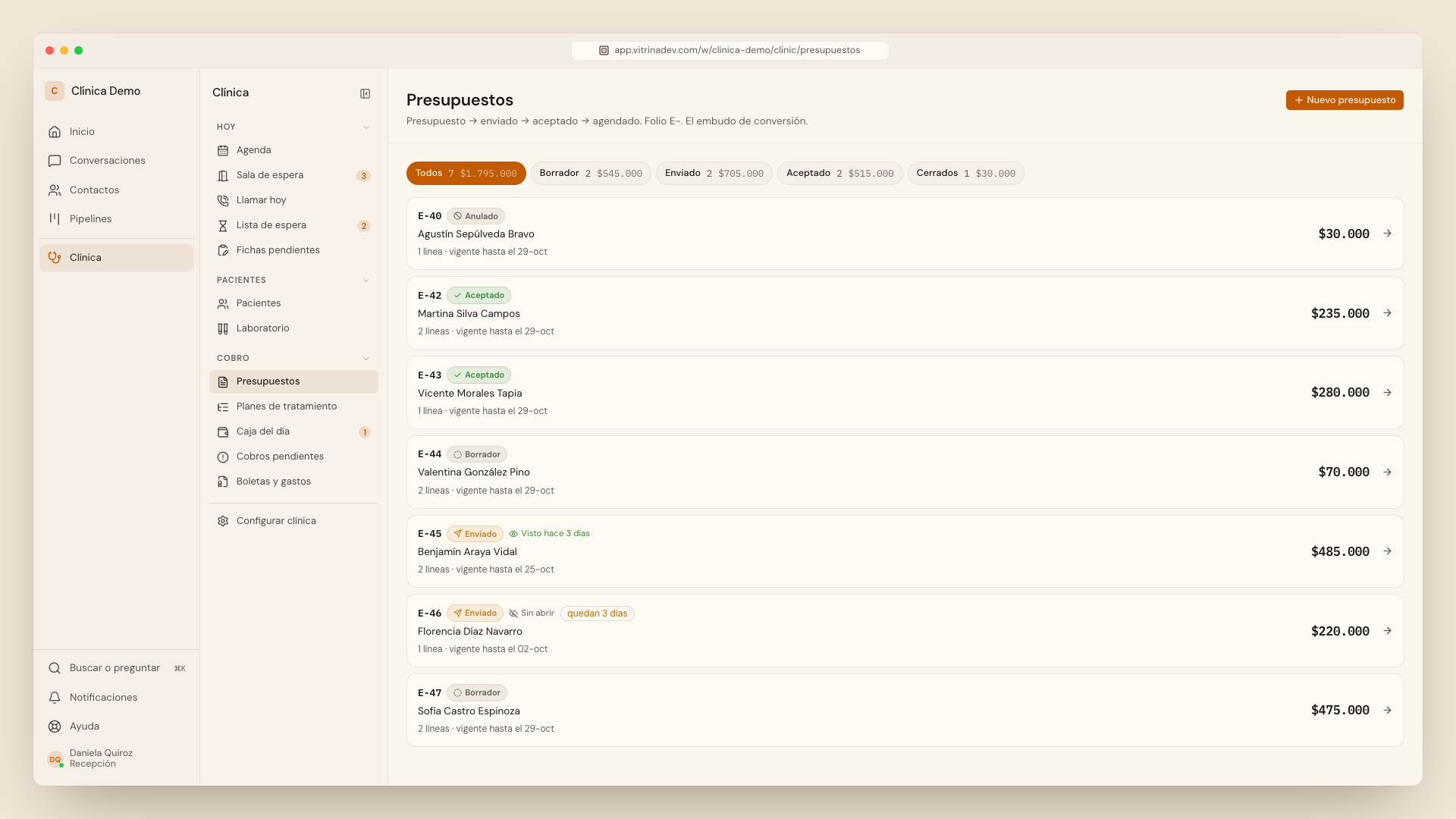
Task: Open Caja del día wallet icon
Action: tap(223, 431)
